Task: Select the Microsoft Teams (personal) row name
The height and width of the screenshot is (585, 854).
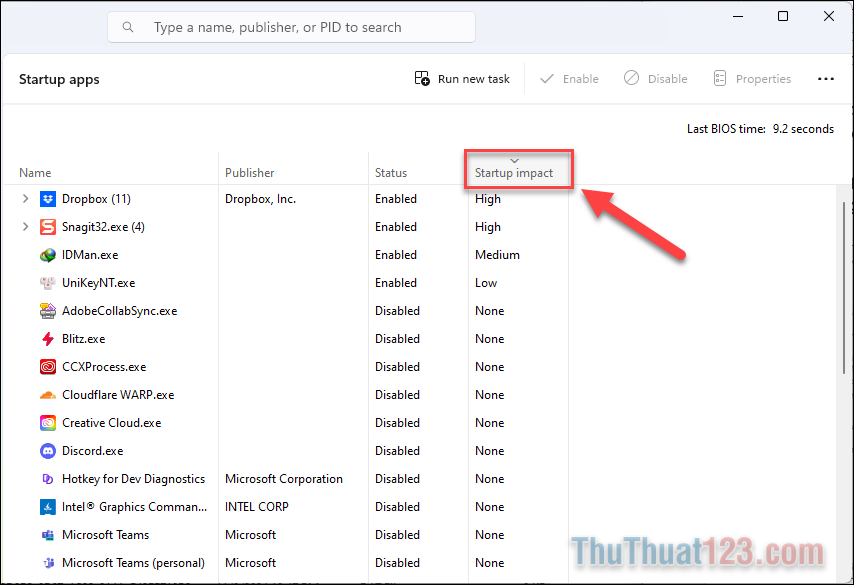Action: [x=133, y=563]
